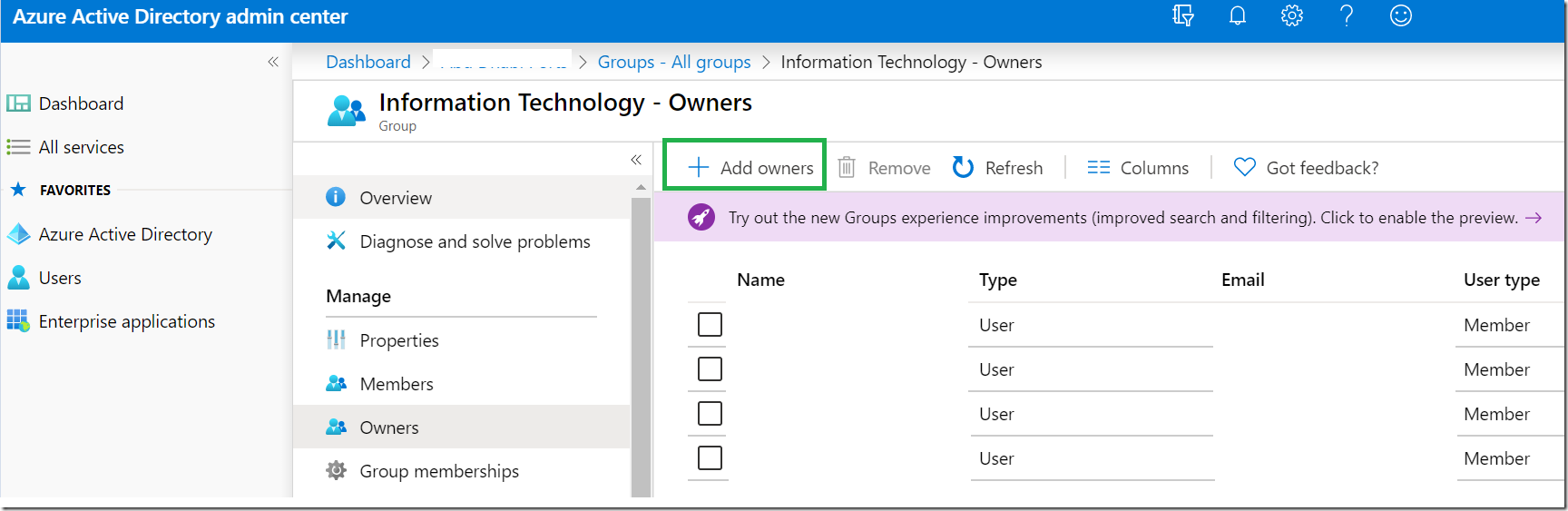
Task: Click the Diagnose wrench icon
Action: (336, 241)
